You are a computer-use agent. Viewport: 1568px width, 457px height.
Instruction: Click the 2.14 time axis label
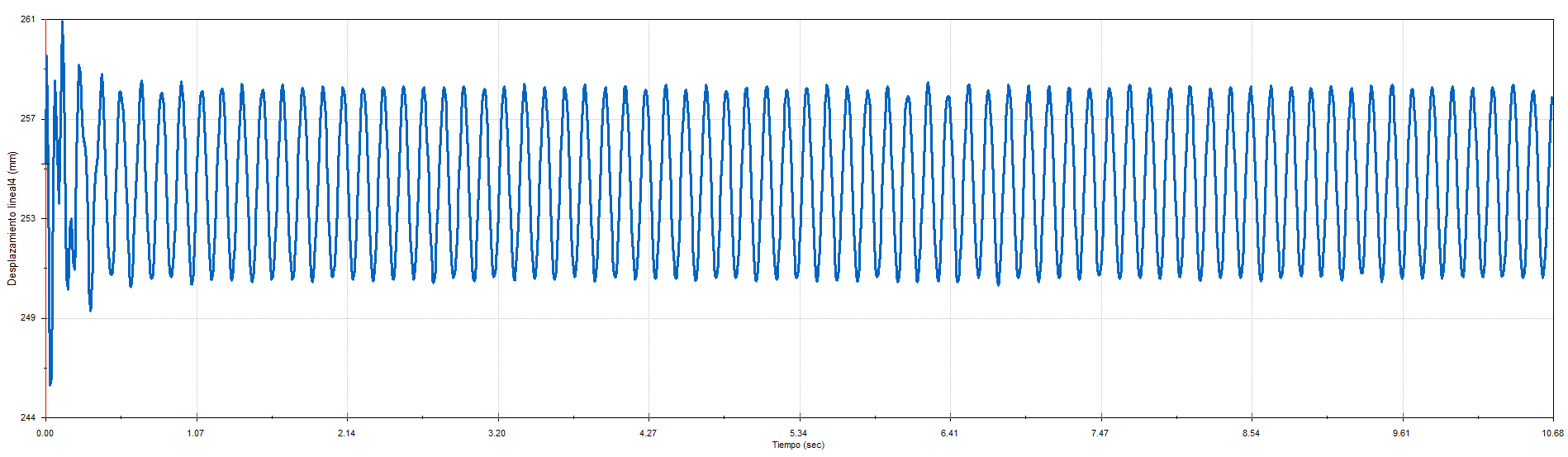click(x=347, y=433)
